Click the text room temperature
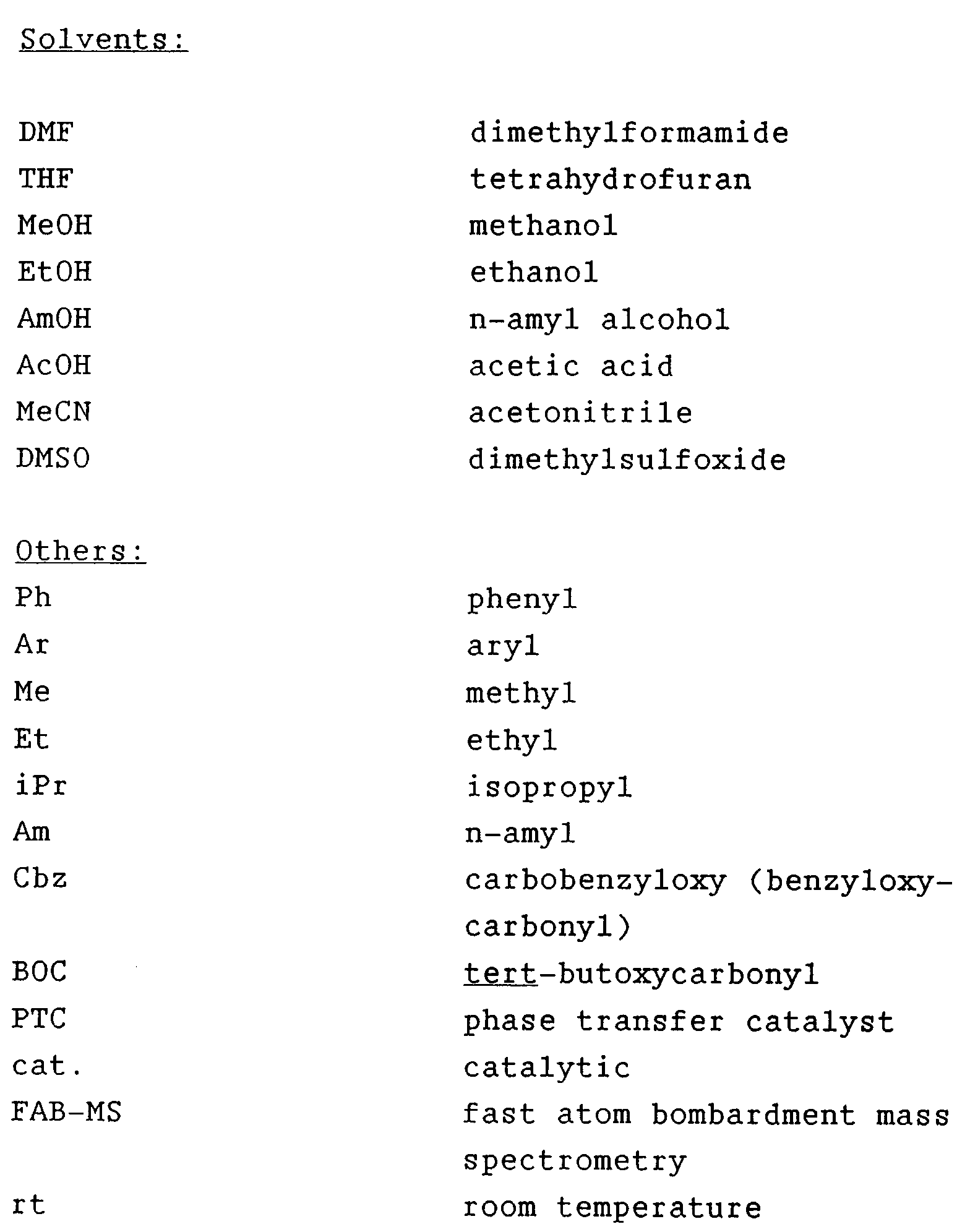This screenshot has height=1232, width=970. coord(612,1207)
